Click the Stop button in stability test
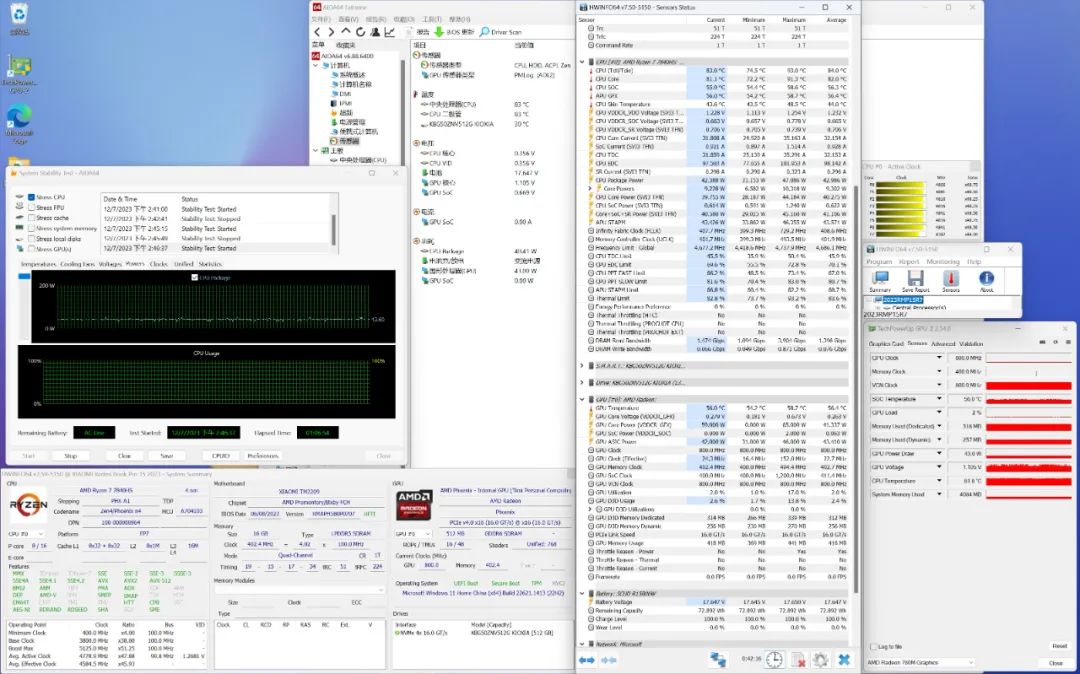The width and height of the screenshot is (1080, 674). [71, 456]
